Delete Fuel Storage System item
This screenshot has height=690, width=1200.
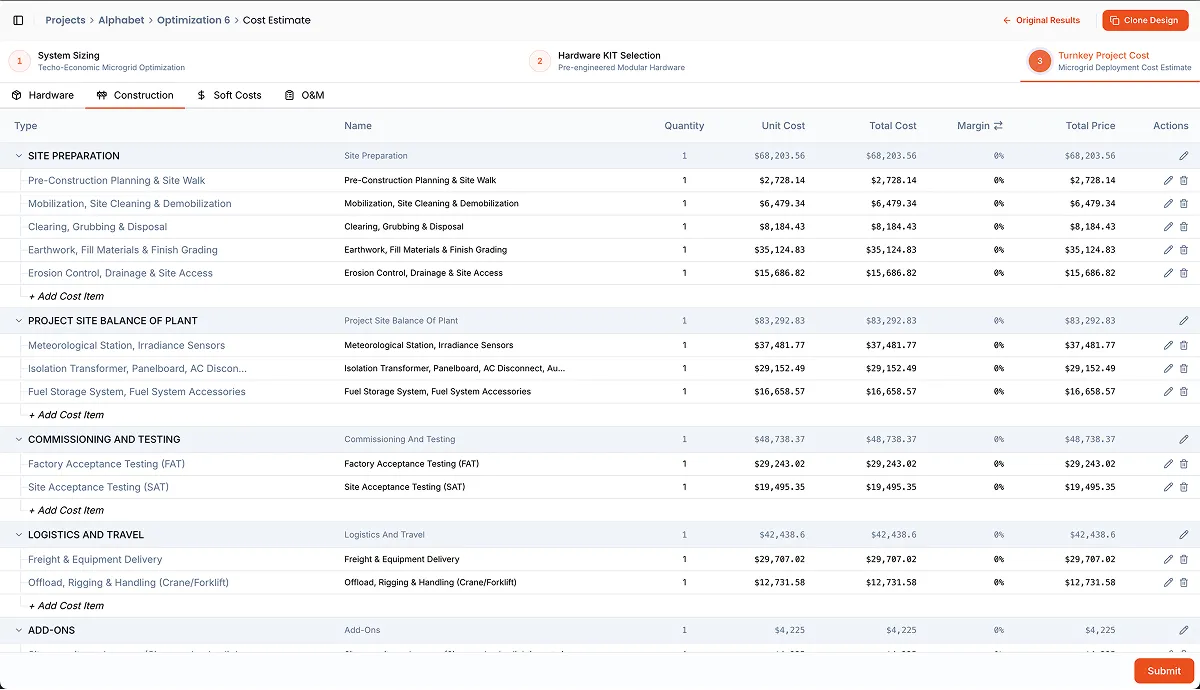coord(1184,392)
